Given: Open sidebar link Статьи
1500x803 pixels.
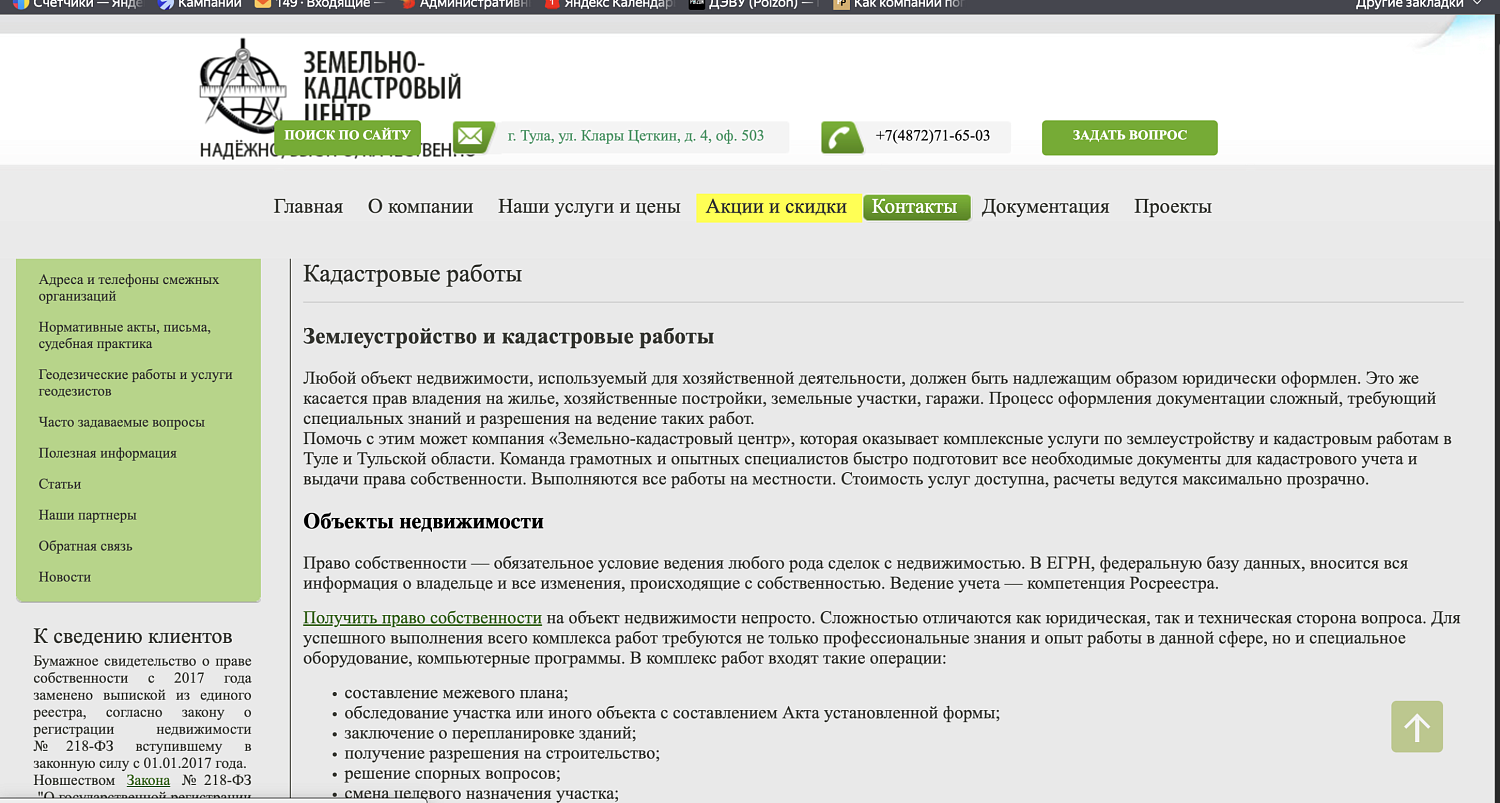Looking at the screenshot, I should click(60, 484).
